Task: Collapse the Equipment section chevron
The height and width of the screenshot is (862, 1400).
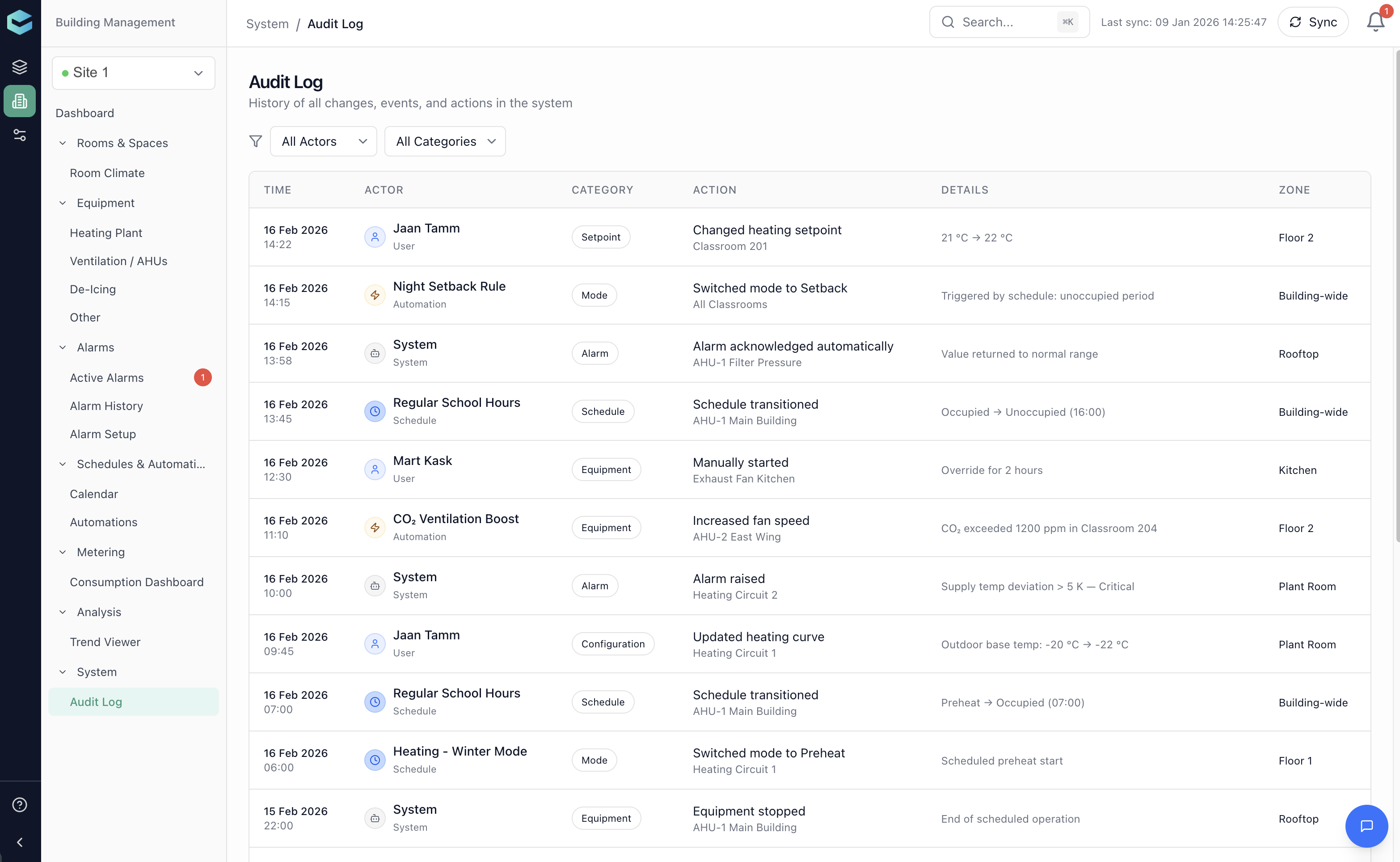Action: coord(63,203)
